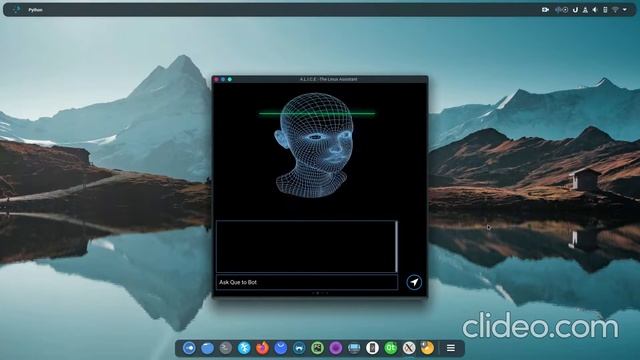The width and height of the screenshot is (640, 360).
Task: Launch the terminal from the dock
Action: click(x=226, y=348)
